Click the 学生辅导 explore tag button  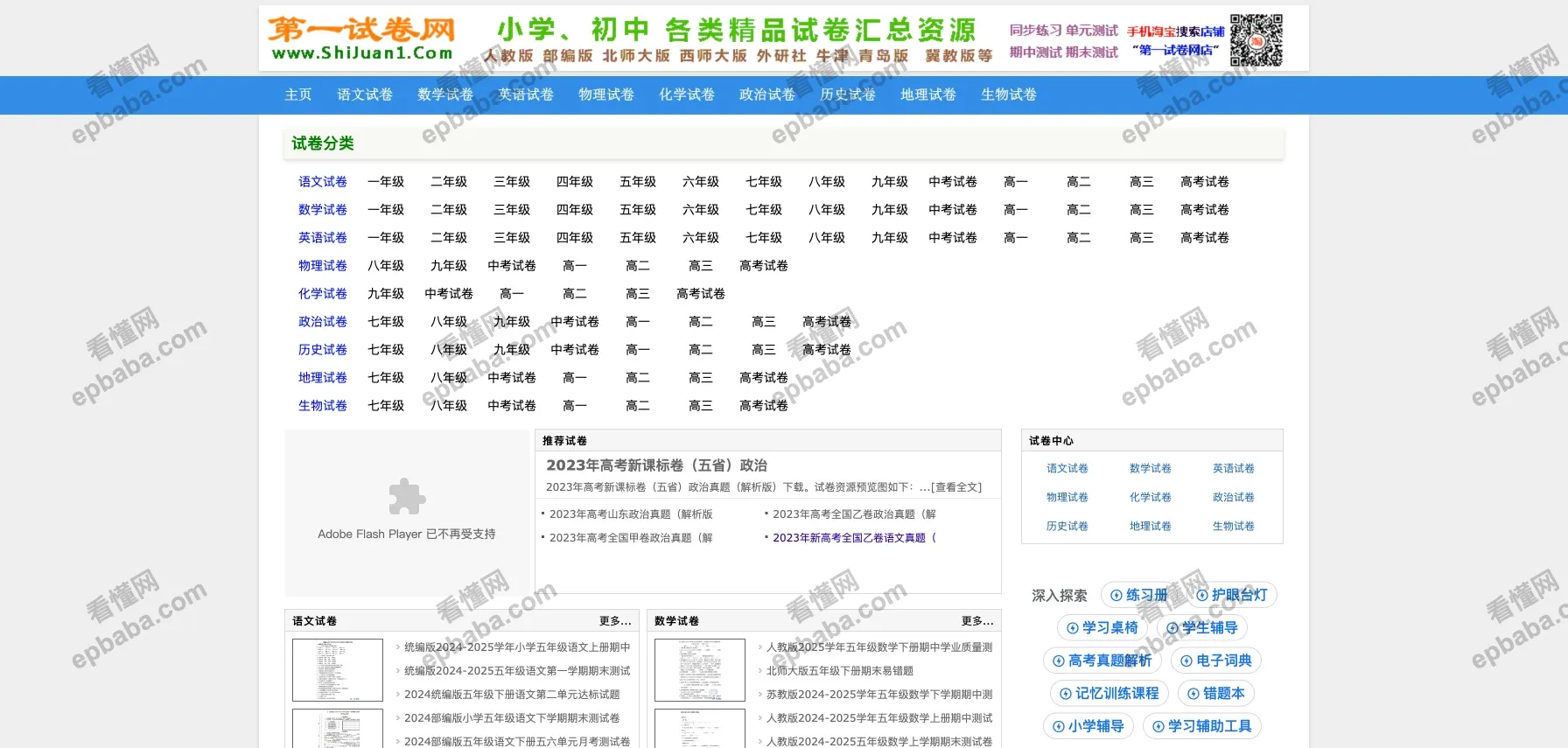coord(1202,627)
